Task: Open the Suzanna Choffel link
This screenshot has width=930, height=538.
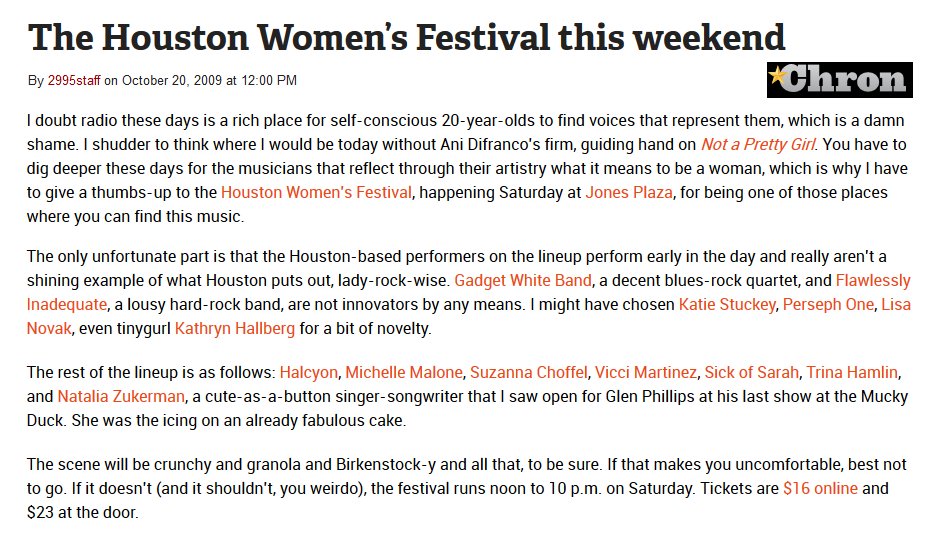Action: pos(527,372)
